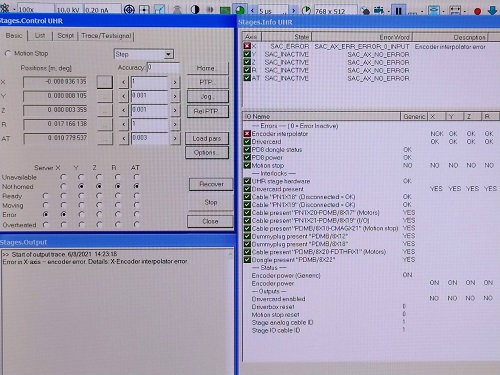This screenshot has width=500, height=375.
Task: Click the green rectangle scan icon
Action: pos(225,10)
